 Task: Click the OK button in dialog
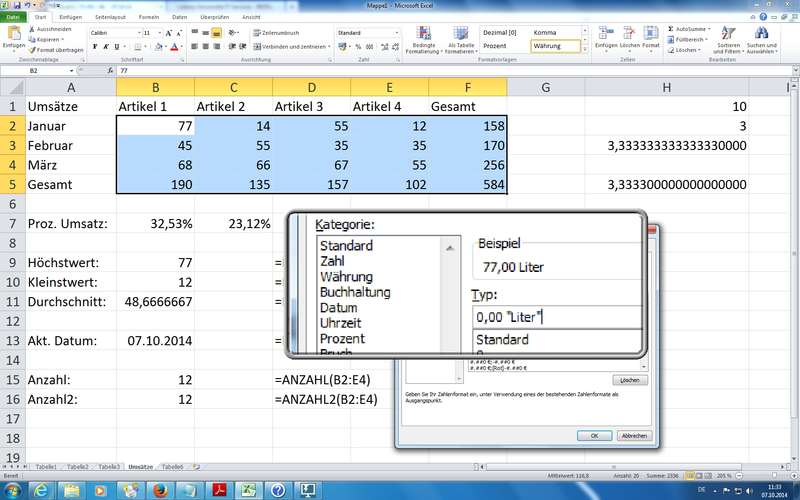point(594,435)
